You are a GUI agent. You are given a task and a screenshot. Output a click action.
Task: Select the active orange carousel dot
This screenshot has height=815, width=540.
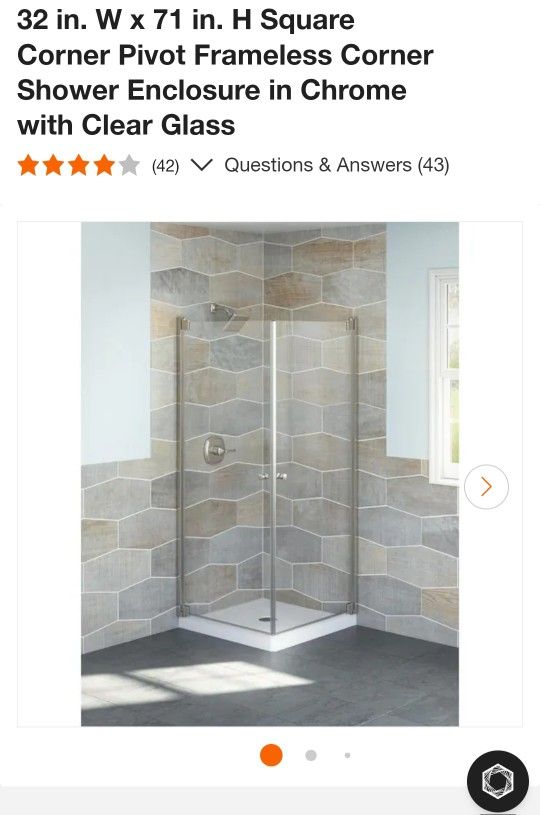271,755
